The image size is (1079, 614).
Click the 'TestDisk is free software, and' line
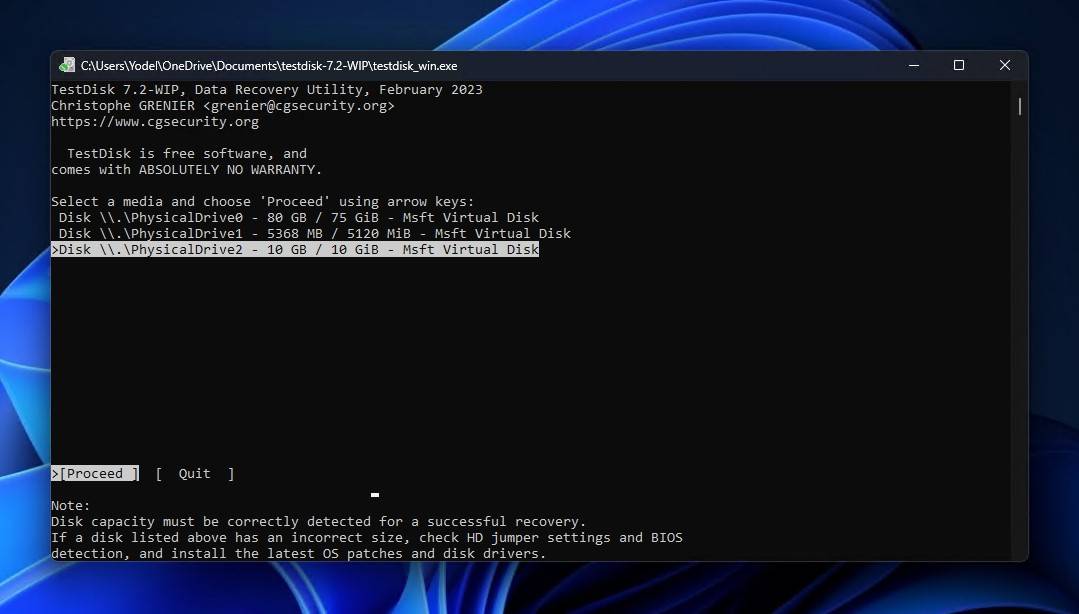point(186,154)
